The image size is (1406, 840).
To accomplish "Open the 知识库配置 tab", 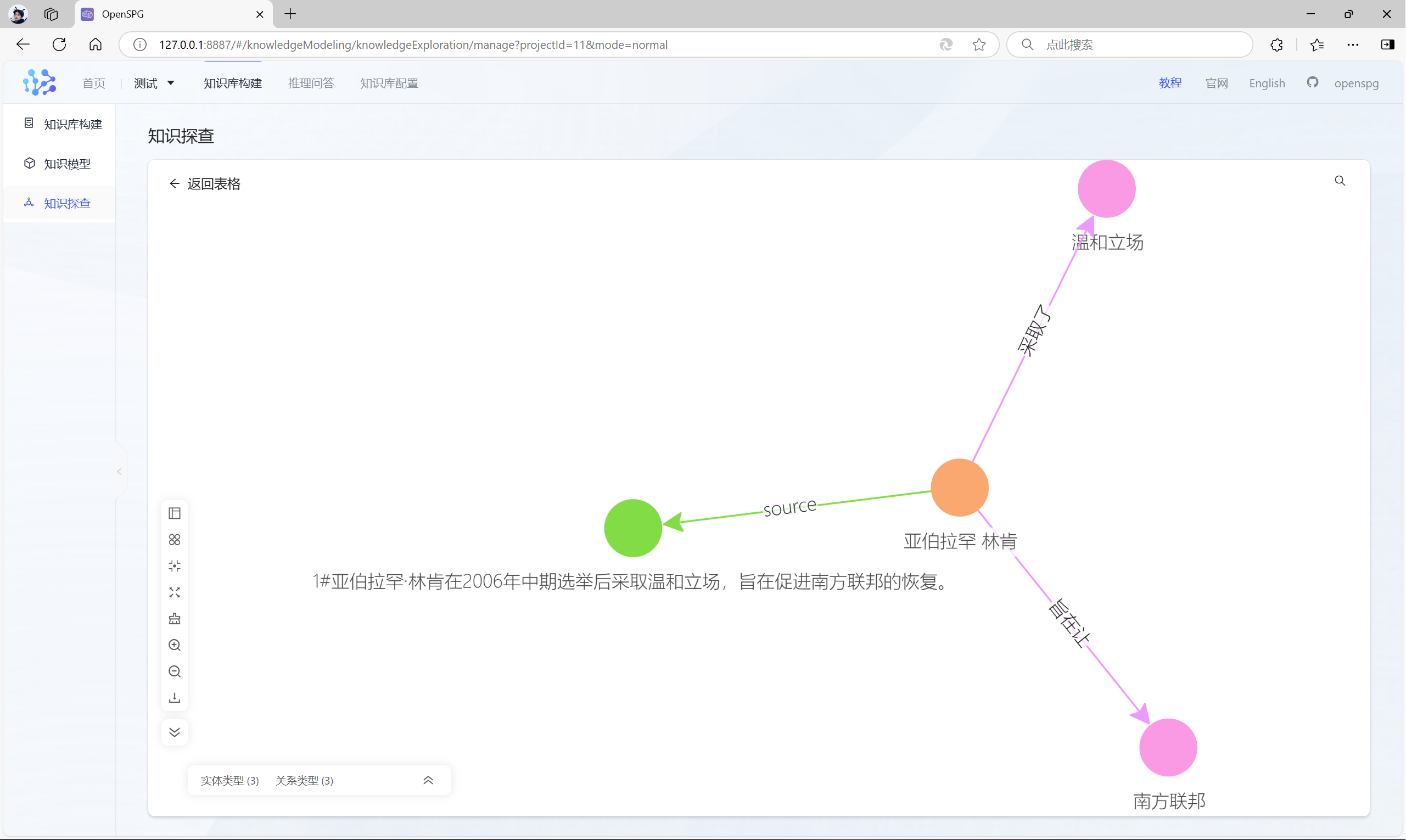I will pyautogui.click(x=389, y=83).
